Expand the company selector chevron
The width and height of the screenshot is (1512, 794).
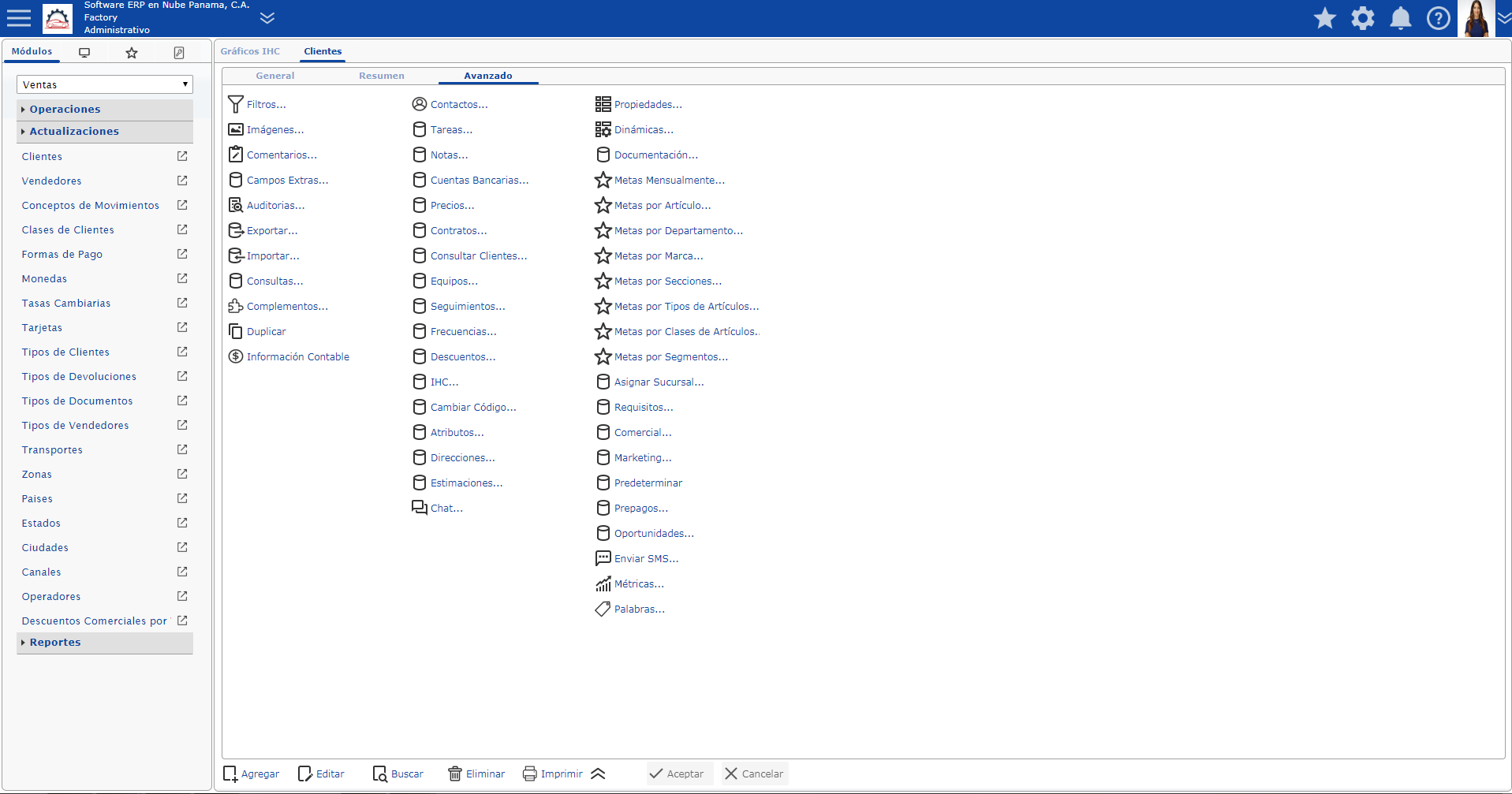pyautogui.click(x=267, y=18)
